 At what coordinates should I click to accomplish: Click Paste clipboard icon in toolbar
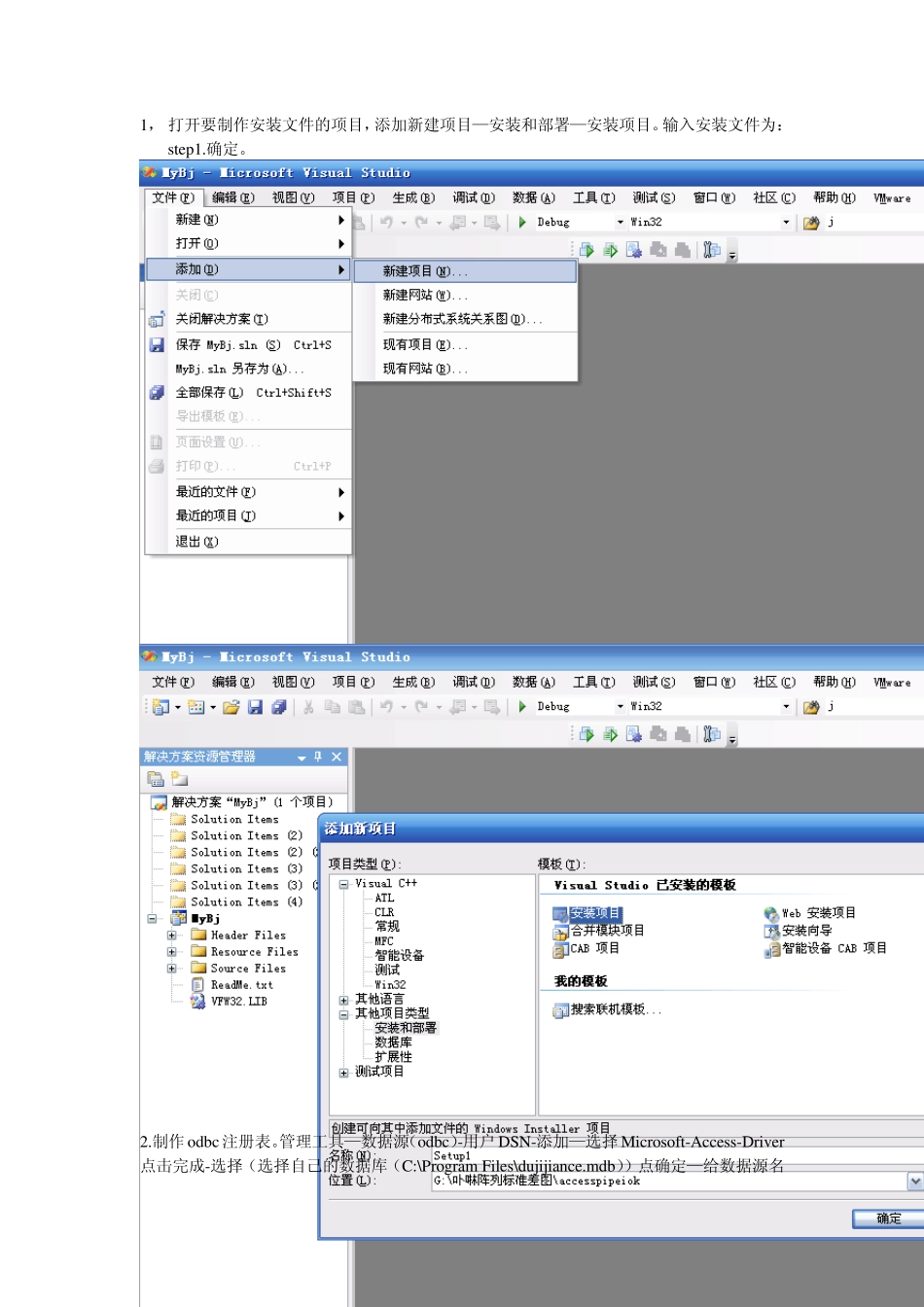pyautogui.click(x=356, y=707)
